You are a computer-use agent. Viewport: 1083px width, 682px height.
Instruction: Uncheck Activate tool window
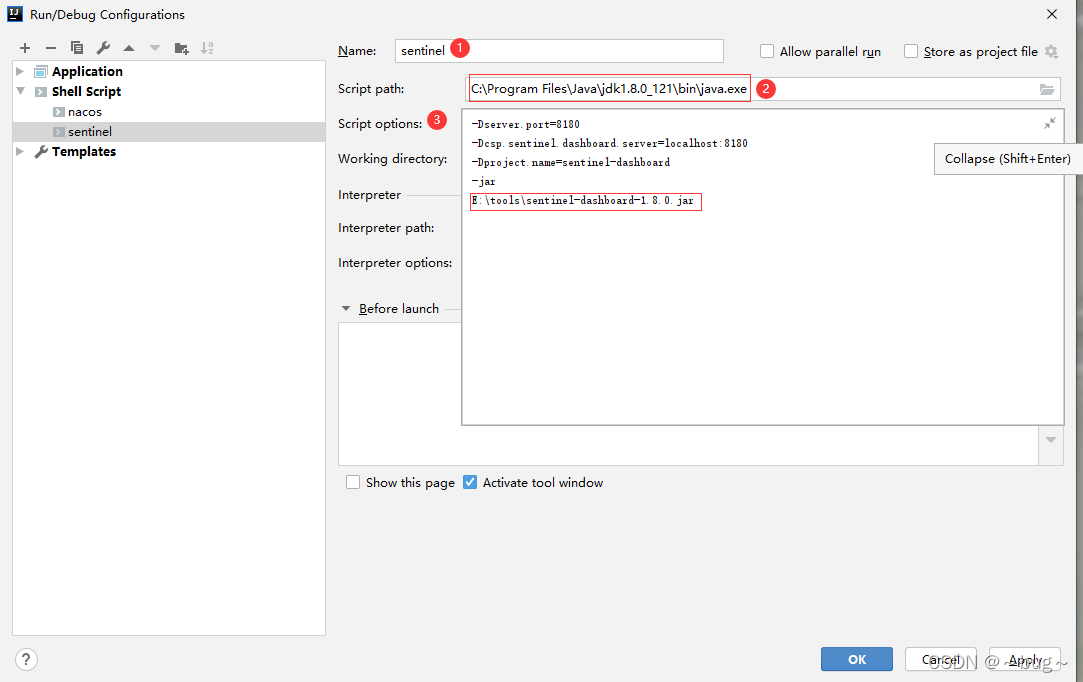[470, 481]
